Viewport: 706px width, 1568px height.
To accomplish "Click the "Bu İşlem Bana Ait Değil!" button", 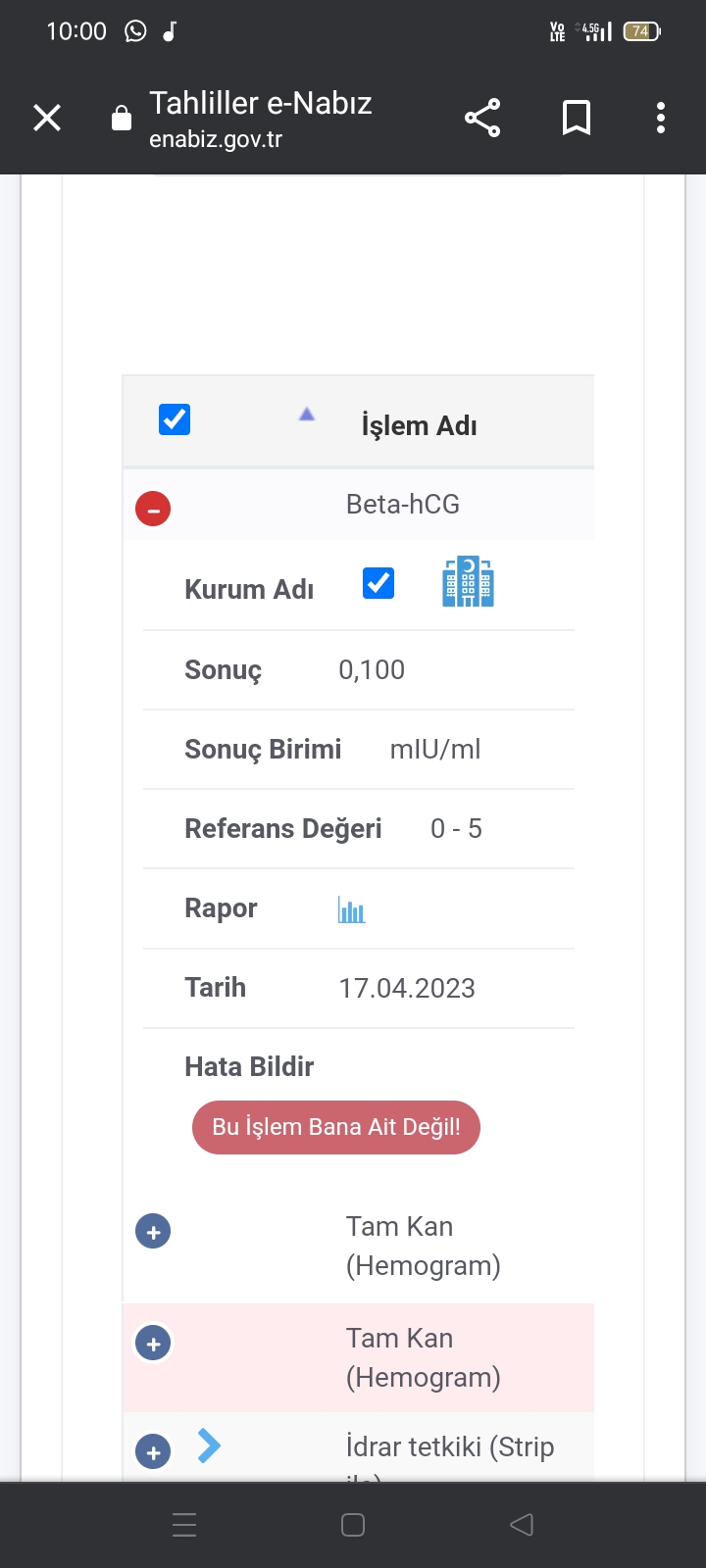I will [x=336, y=1127].
